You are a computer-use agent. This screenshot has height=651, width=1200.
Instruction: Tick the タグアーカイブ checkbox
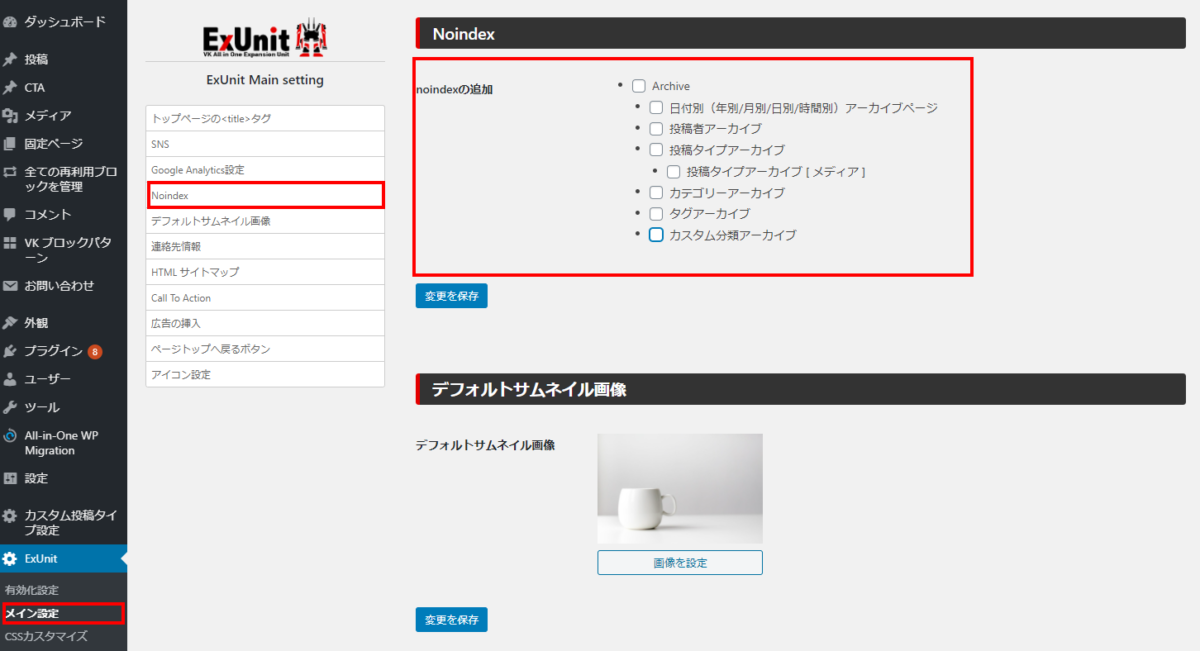click(656, 214)
